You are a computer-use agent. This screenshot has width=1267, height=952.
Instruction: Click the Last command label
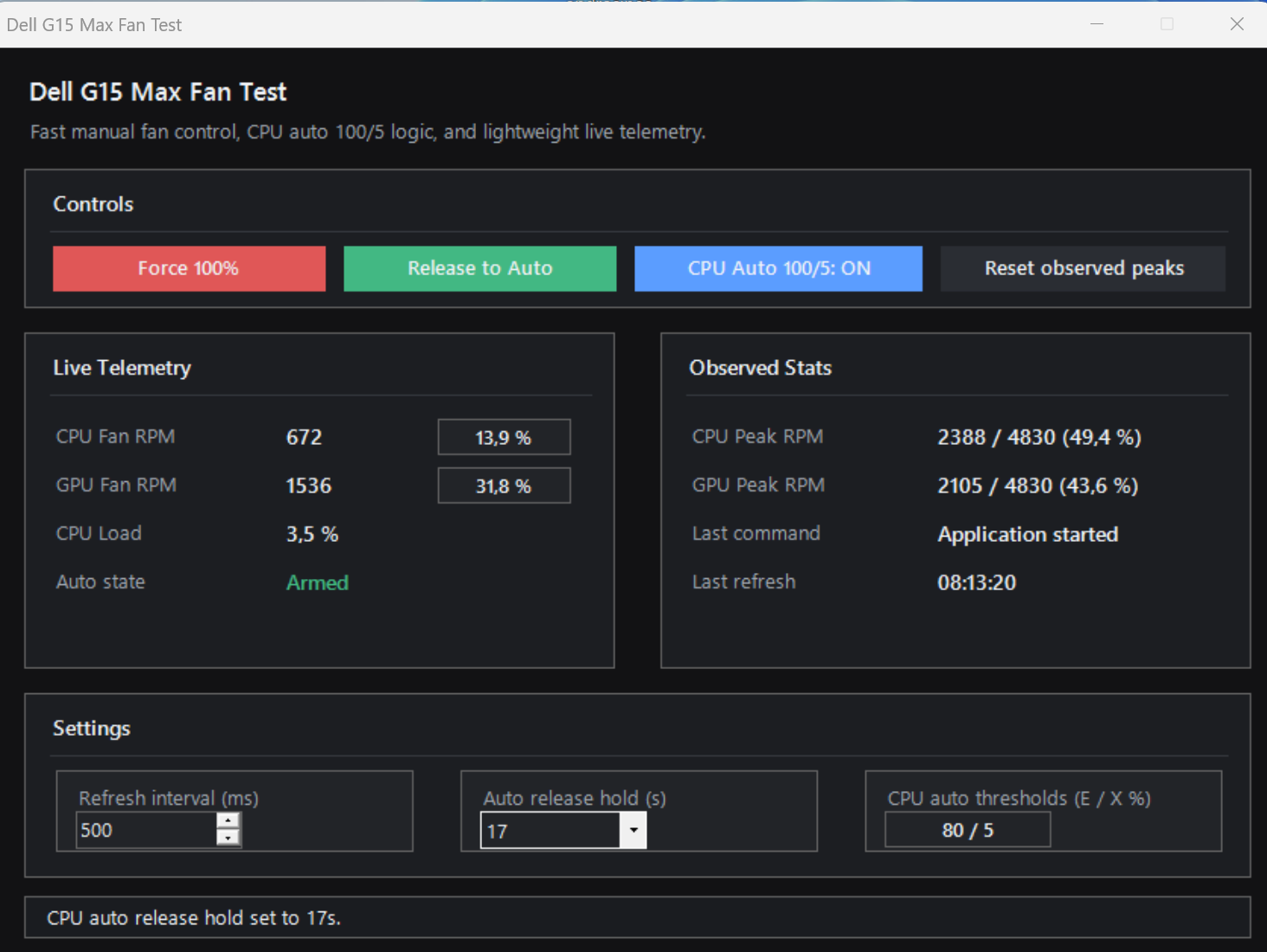(x=756, y=533)
